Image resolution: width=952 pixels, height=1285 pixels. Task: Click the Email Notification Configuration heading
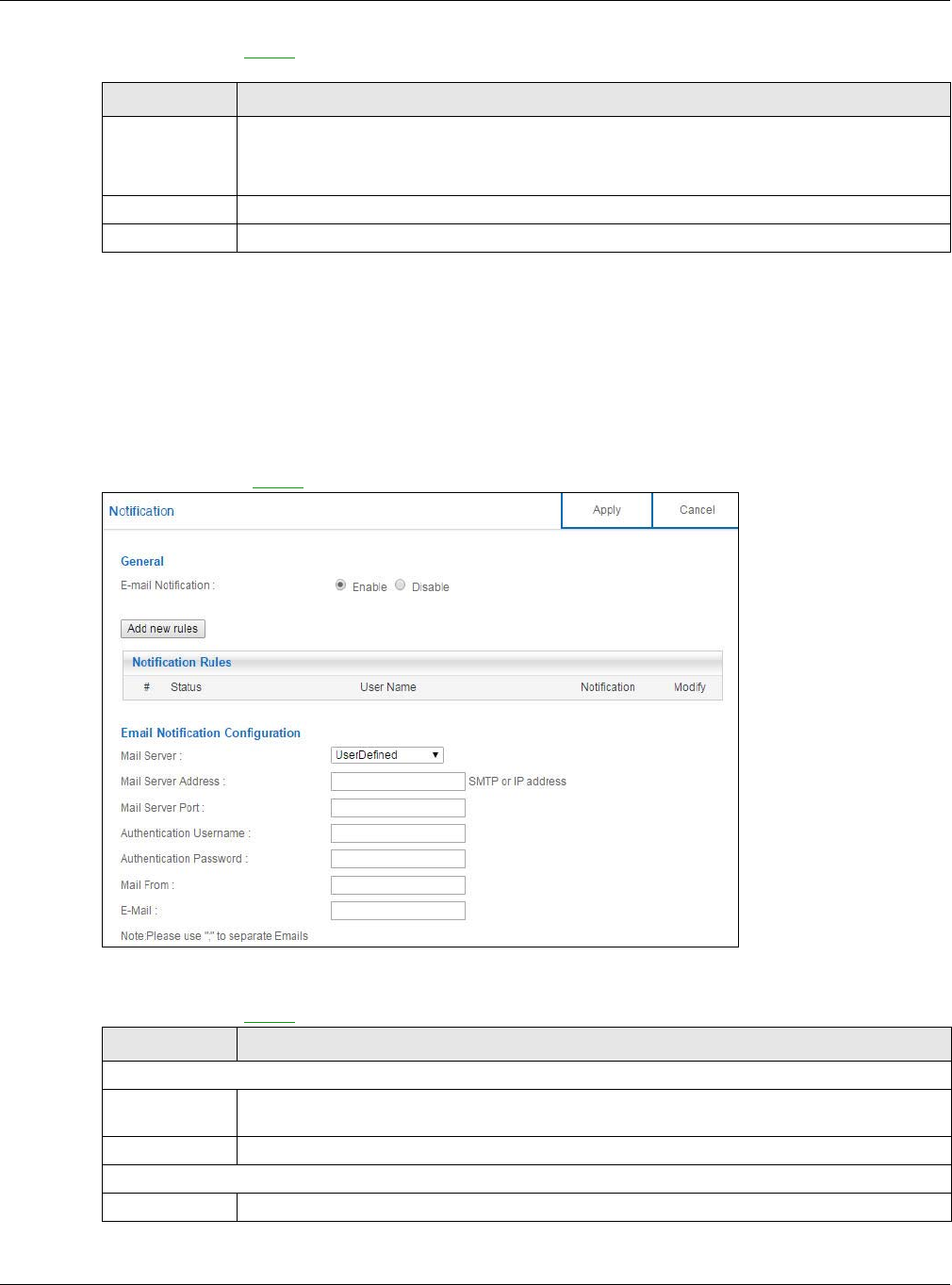click(x=210, y=733)
